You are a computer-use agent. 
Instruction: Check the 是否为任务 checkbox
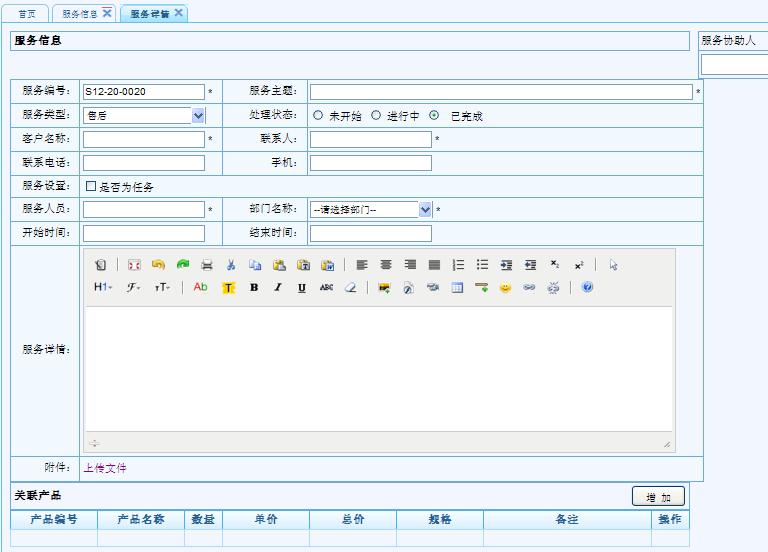(91, 186)
